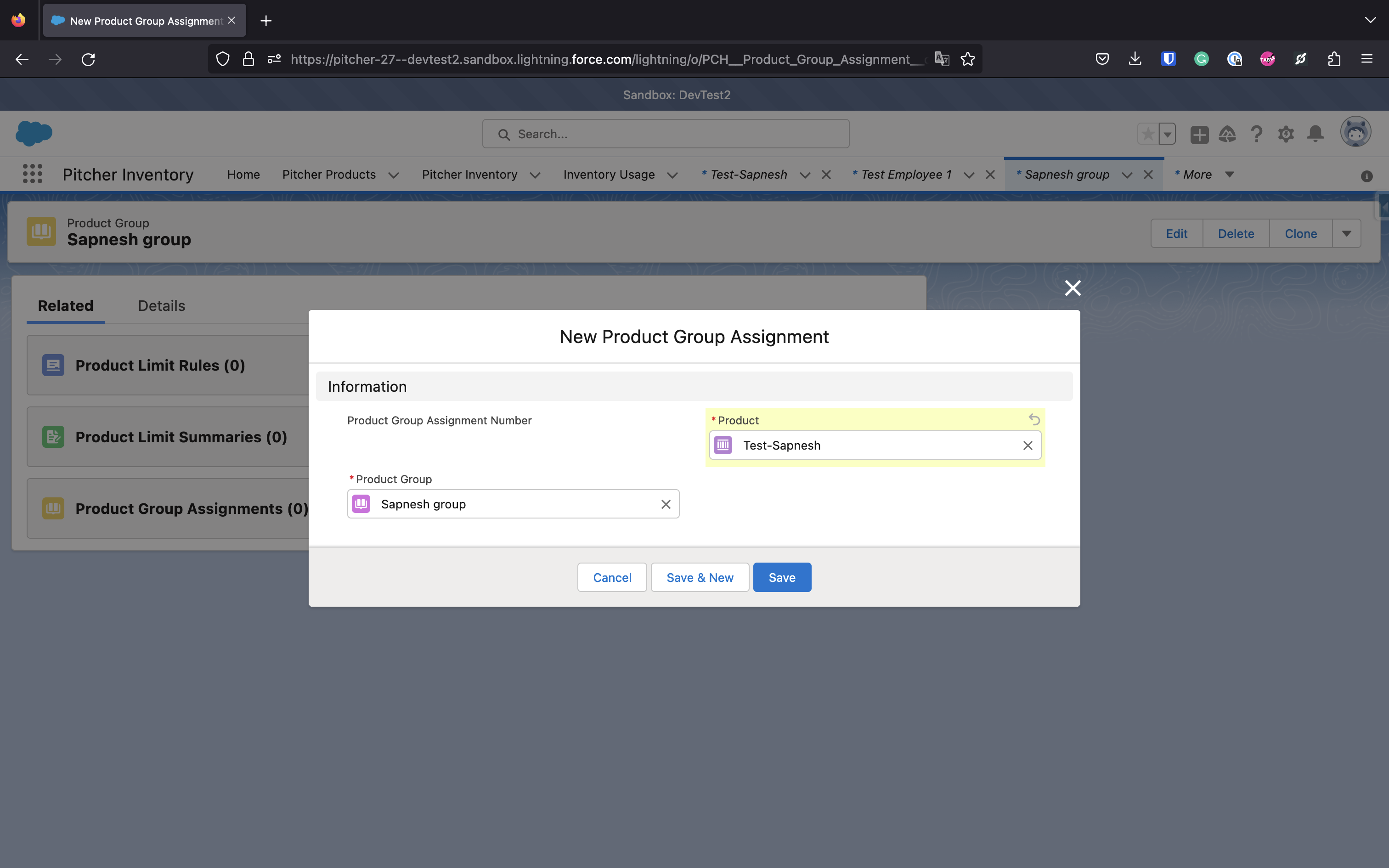Open the App Launcher grid icon
Image resolution: width=1389 pixels, height=868 pixels.
click(x=33, y=174)
